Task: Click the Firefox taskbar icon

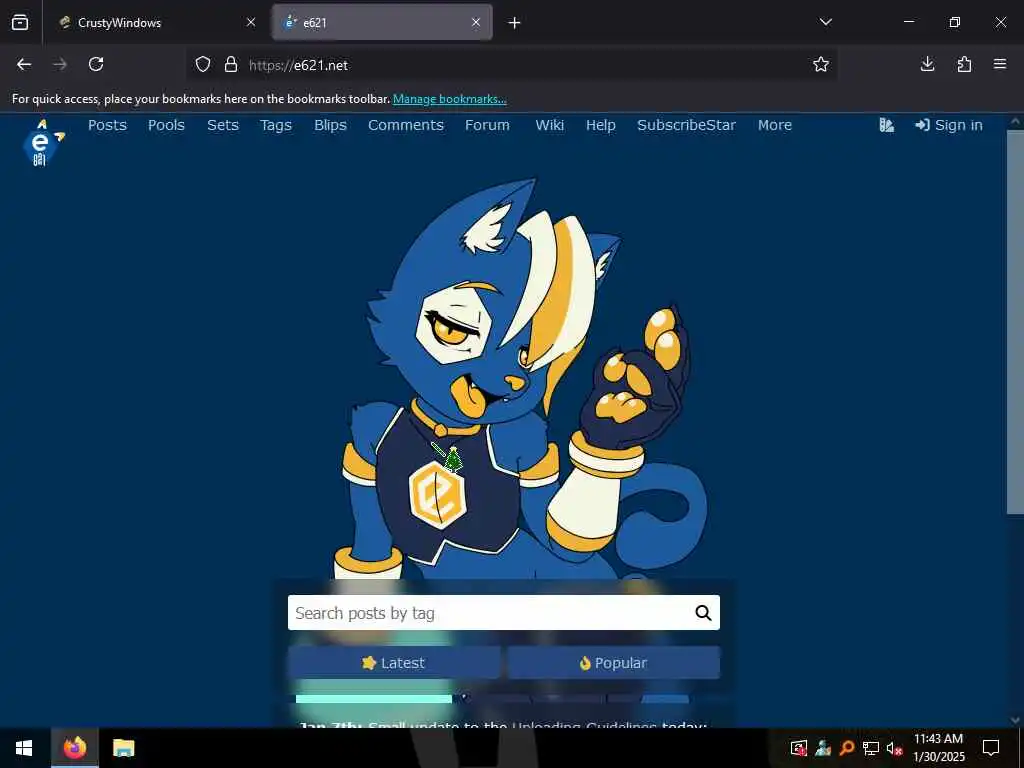Action: tap(74, 748)
